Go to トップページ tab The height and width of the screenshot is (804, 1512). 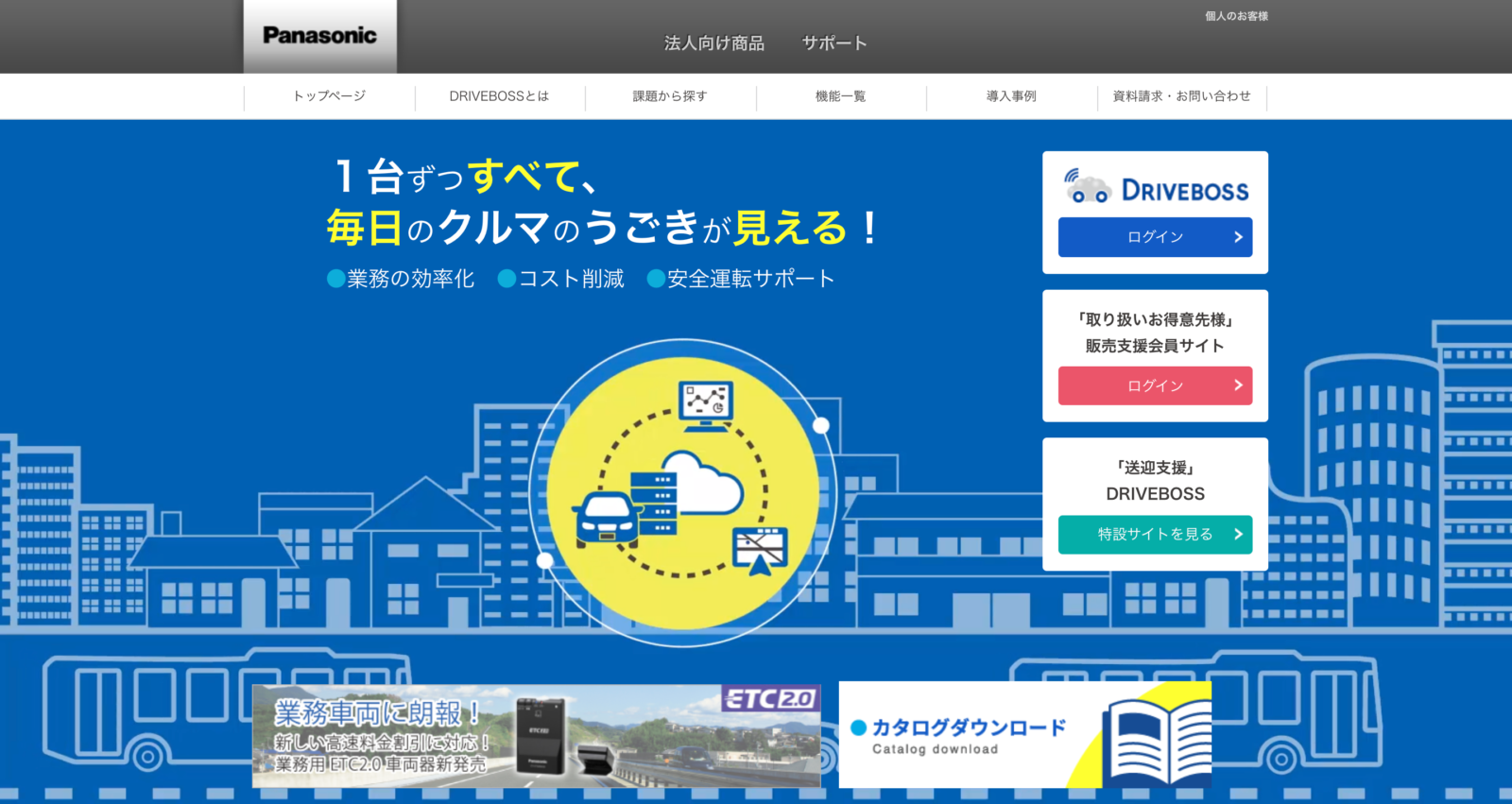(329, 96)
